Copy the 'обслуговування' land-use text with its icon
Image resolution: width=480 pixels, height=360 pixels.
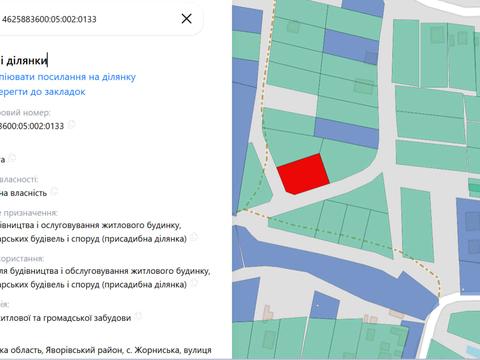click(x=193, y=283)
